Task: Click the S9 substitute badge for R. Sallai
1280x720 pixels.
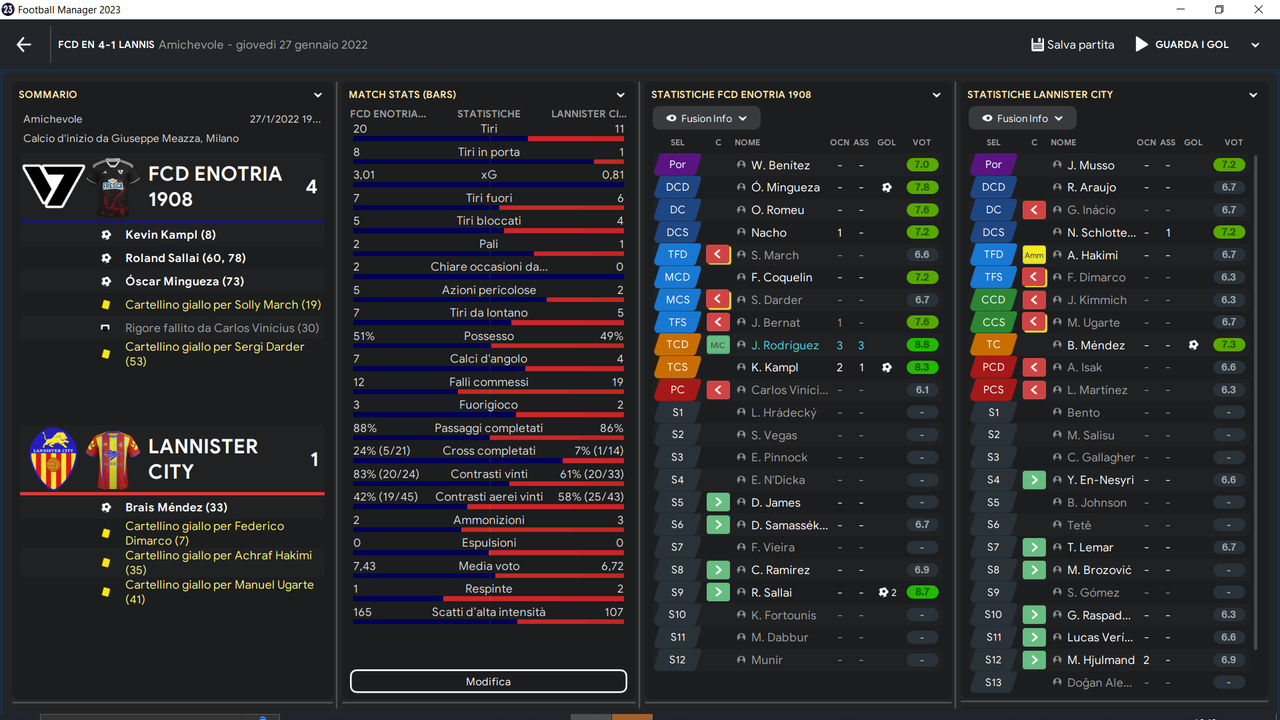Action: coord(677,592)
